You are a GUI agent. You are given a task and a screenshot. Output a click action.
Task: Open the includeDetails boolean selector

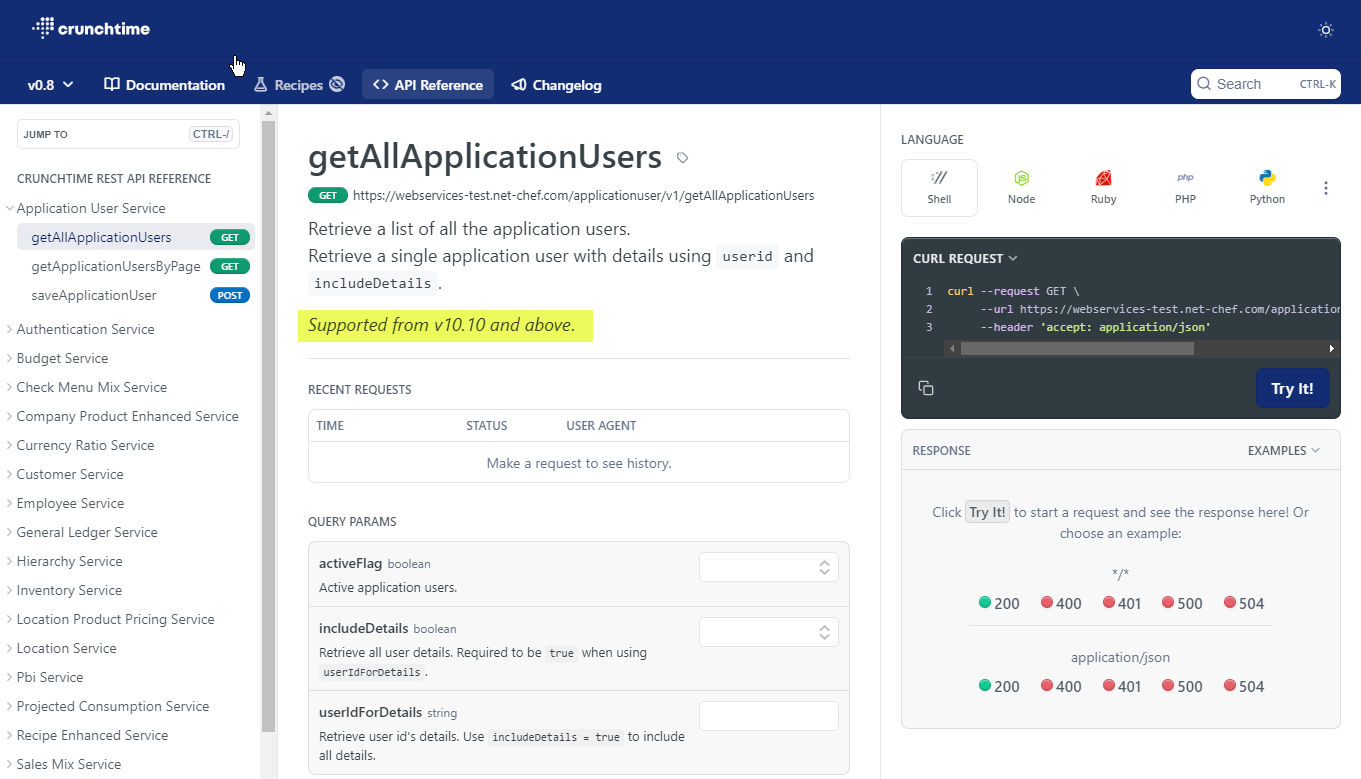(768, 632)
